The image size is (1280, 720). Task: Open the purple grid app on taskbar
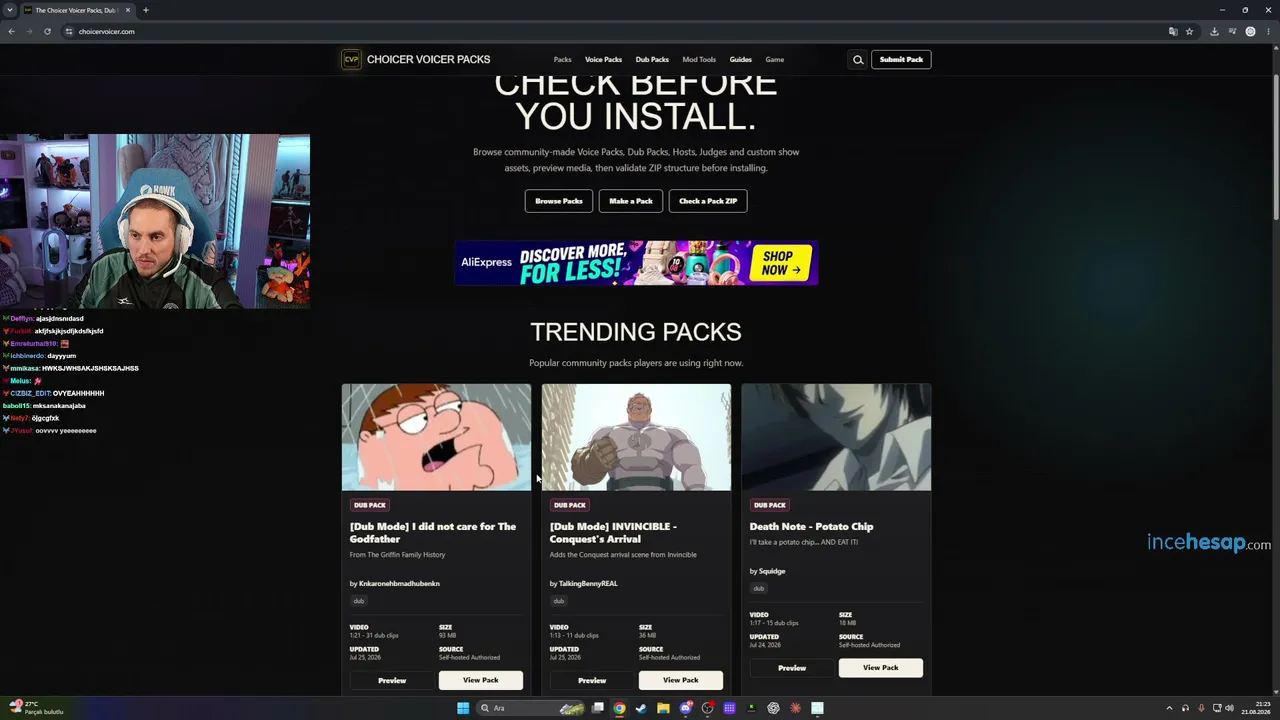(x=730, y=708)
